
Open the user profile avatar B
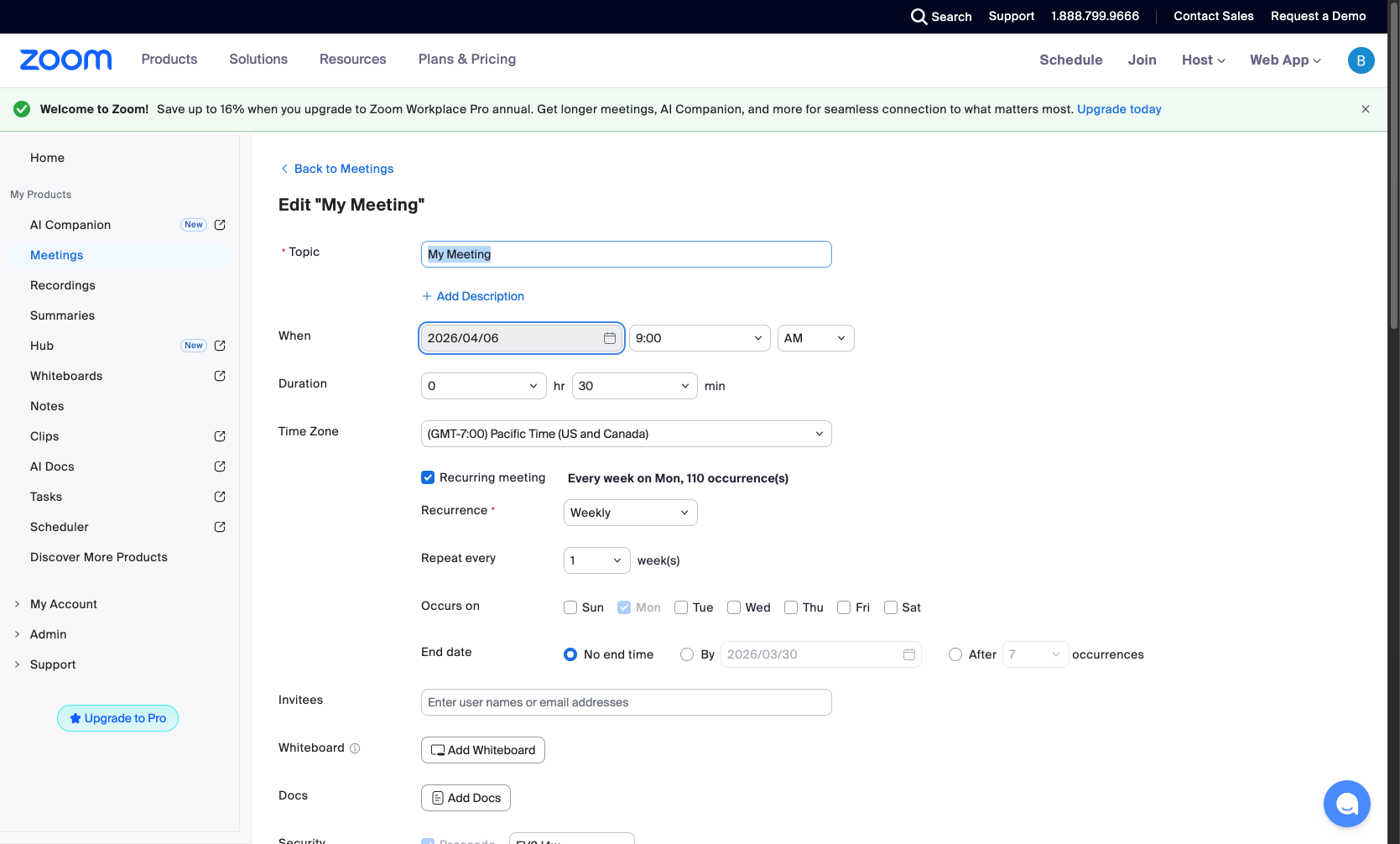click(1361, 60)
